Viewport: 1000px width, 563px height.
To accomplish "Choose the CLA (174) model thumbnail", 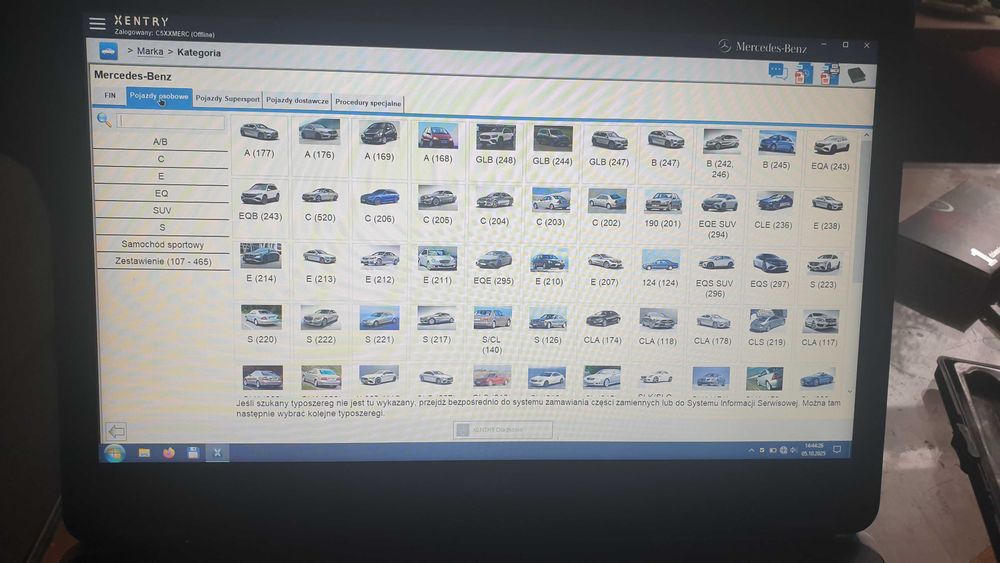I will tap(603, 319).
